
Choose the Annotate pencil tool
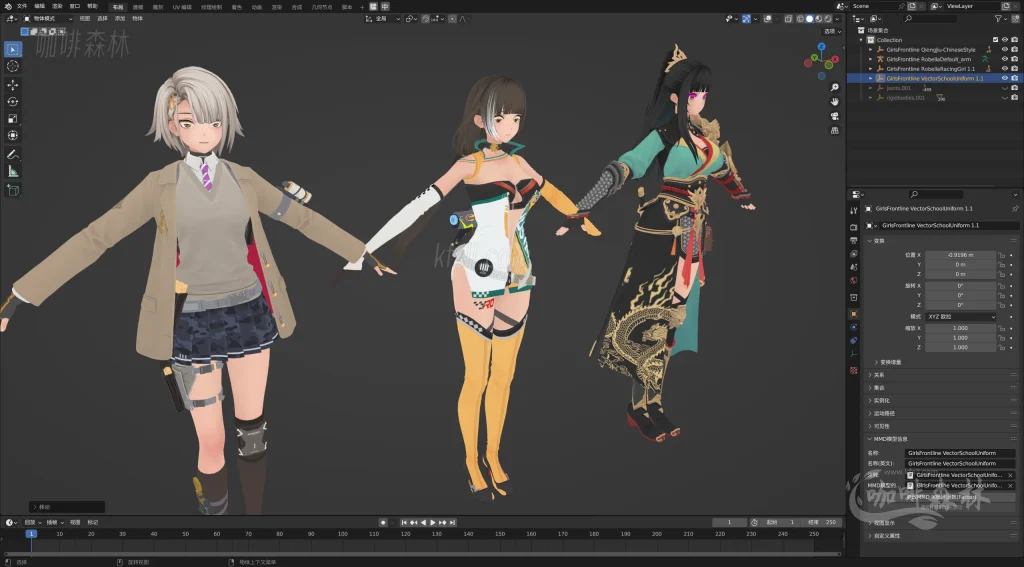(13, 155)
